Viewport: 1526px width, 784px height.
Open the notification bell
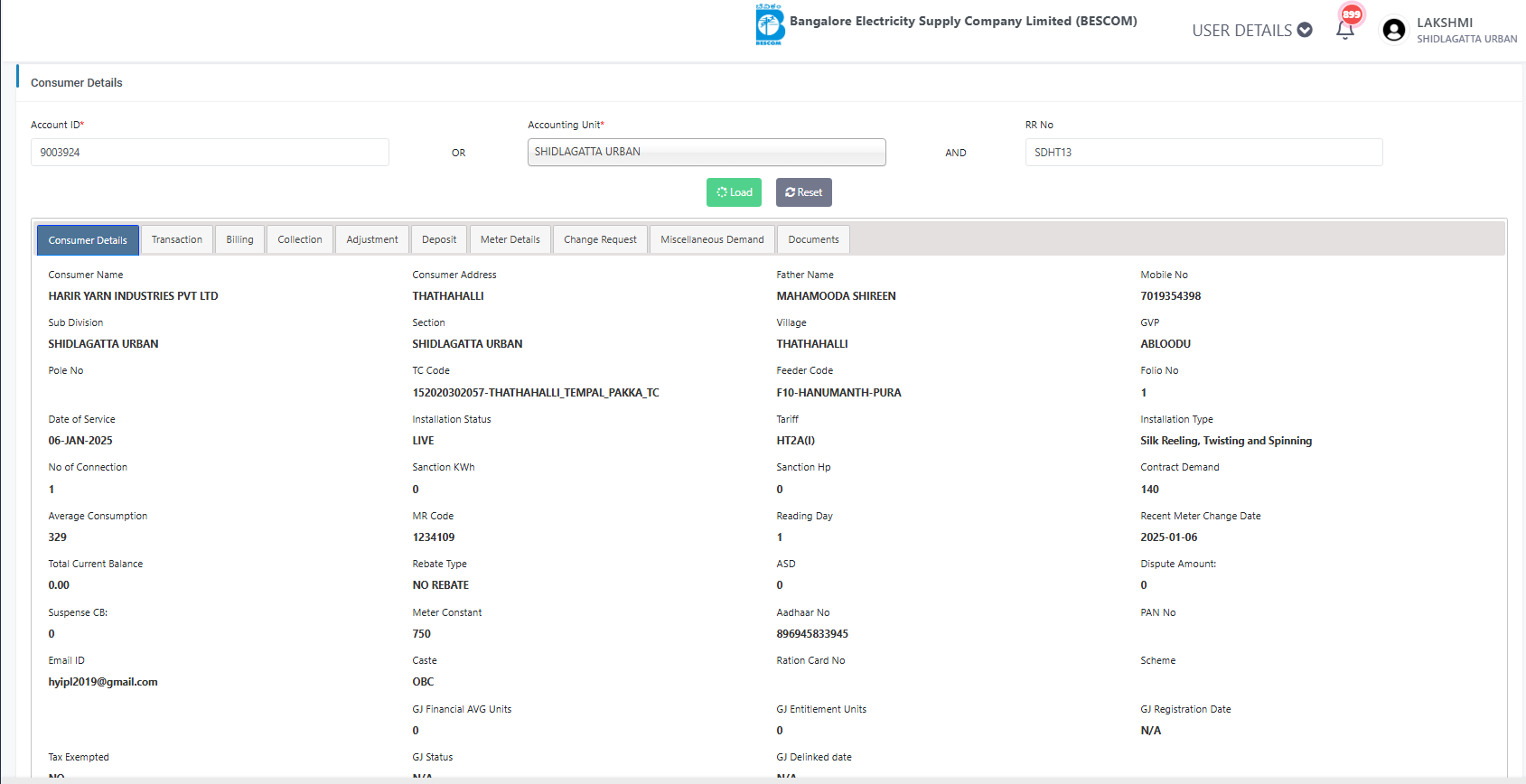click(1345, 30)
